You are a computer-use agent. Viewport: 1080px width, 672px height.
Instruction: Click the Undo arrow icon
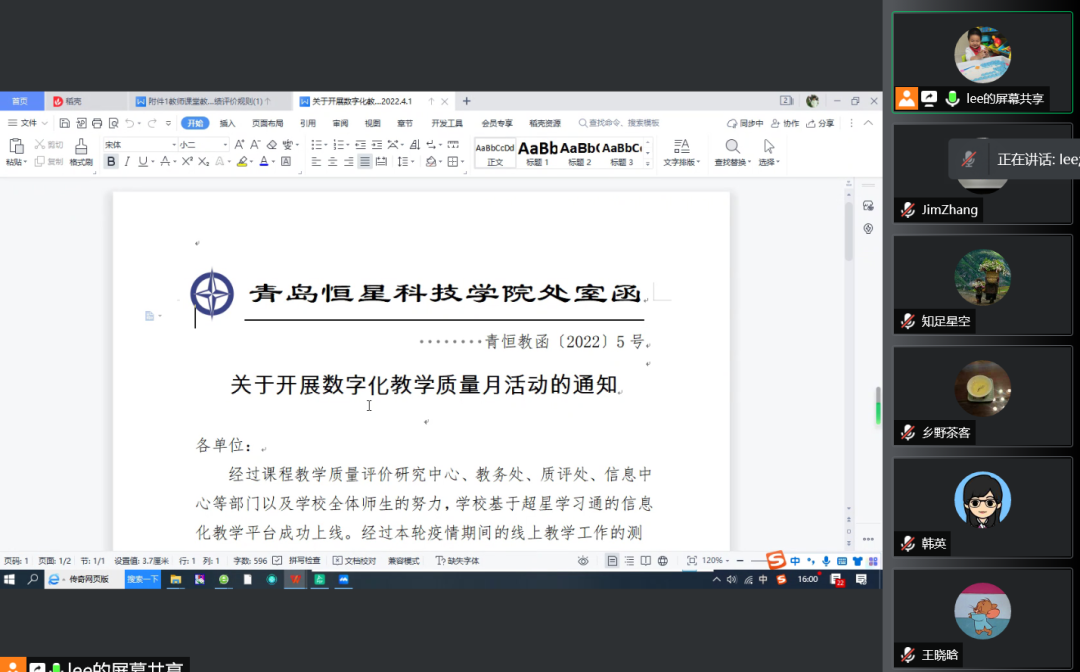pyautogui.click(x=130, y=123)
